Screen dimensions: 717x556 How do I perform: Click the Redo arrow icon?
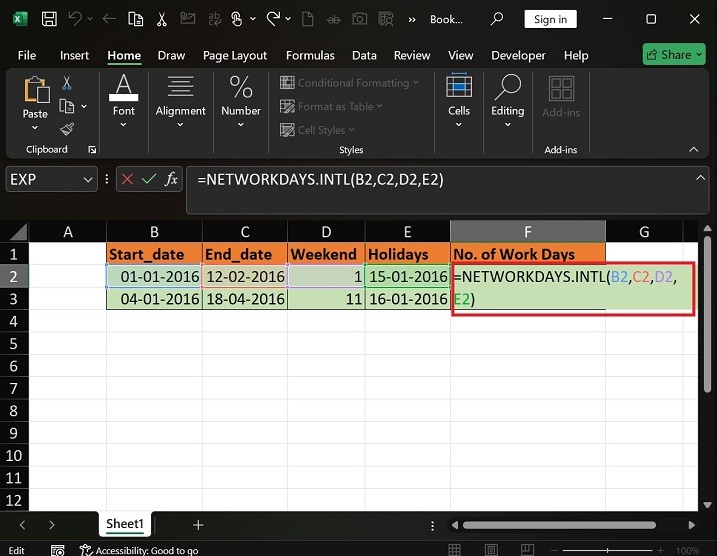[x=273, y=19]
